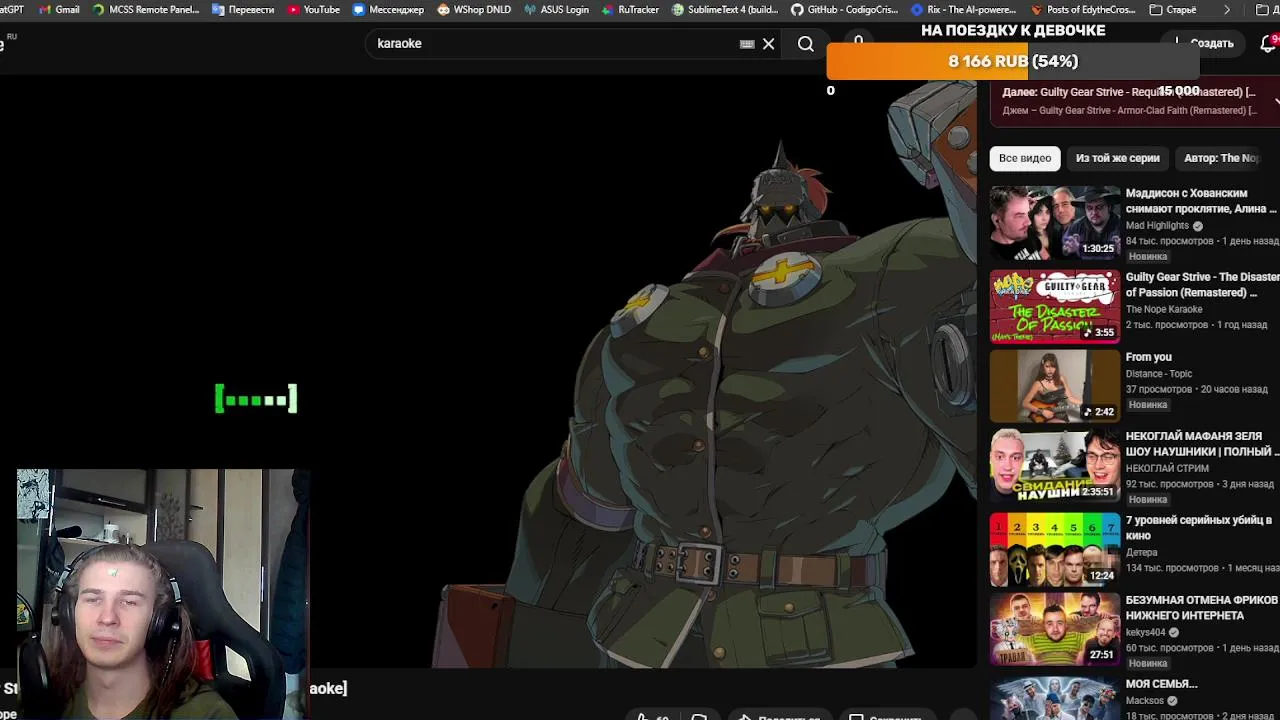The width and height of the screenshot is (1280, 720).
Task: Select the Из той же серии chip
Action: tap(1117, 158)
